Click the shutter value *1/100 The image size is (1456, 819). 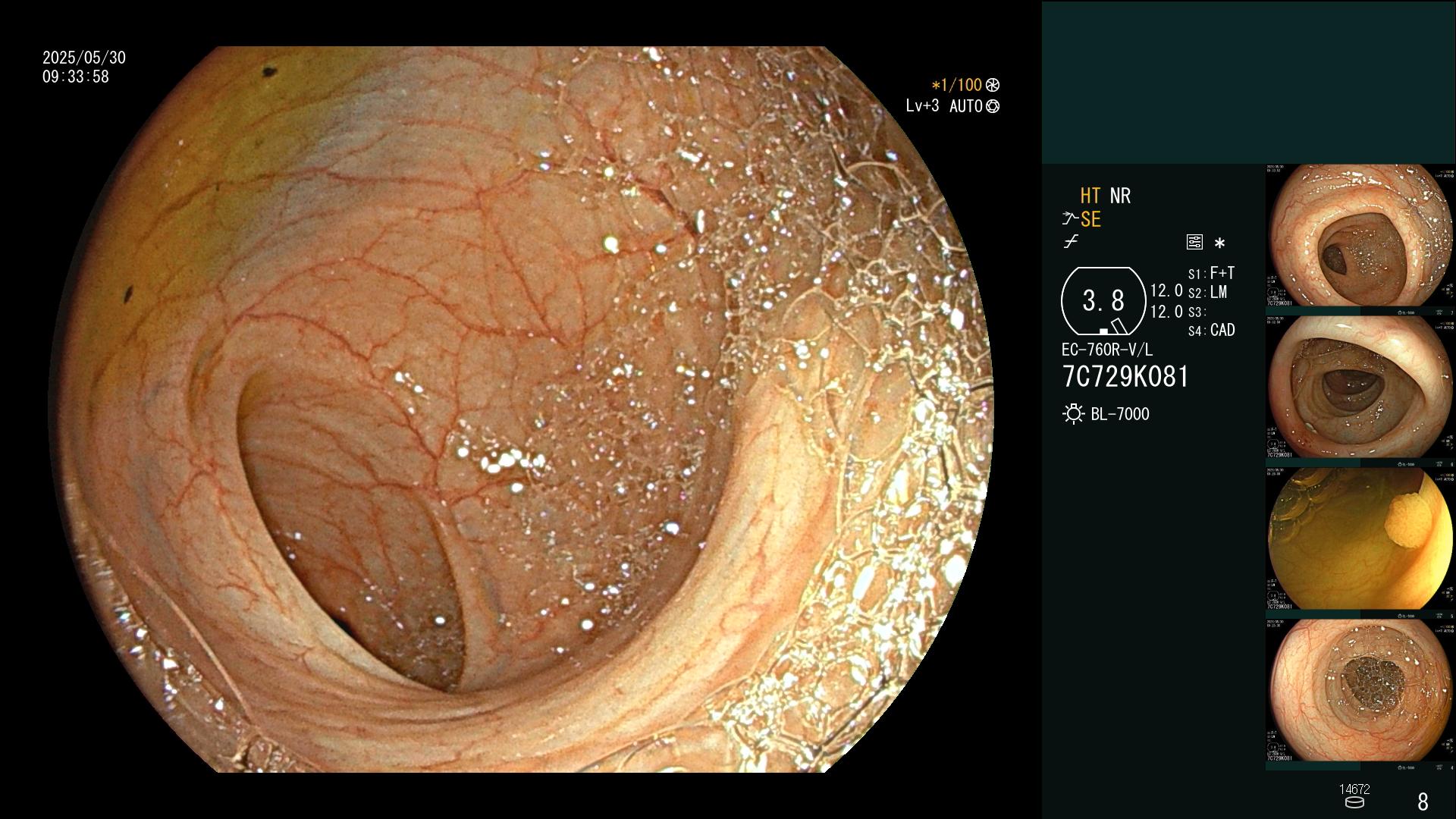click(957, 85)
